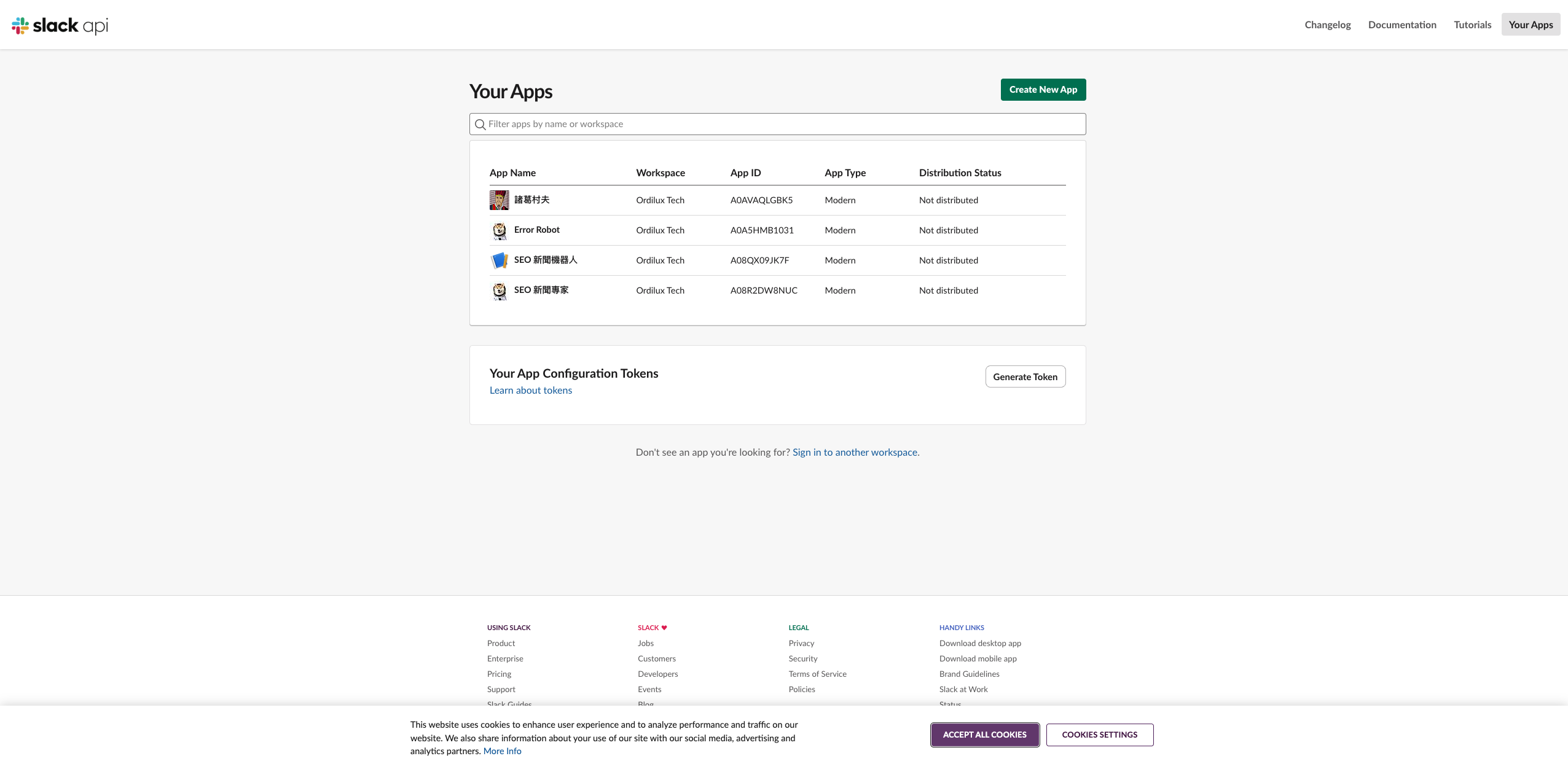Click the Slack API logo

pyautogui.click(x=60, y=25)
